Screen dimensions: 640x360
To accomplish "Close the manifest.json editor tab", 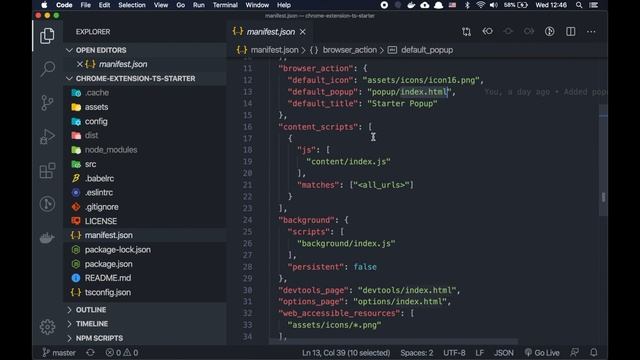I will tap(302, 32).
